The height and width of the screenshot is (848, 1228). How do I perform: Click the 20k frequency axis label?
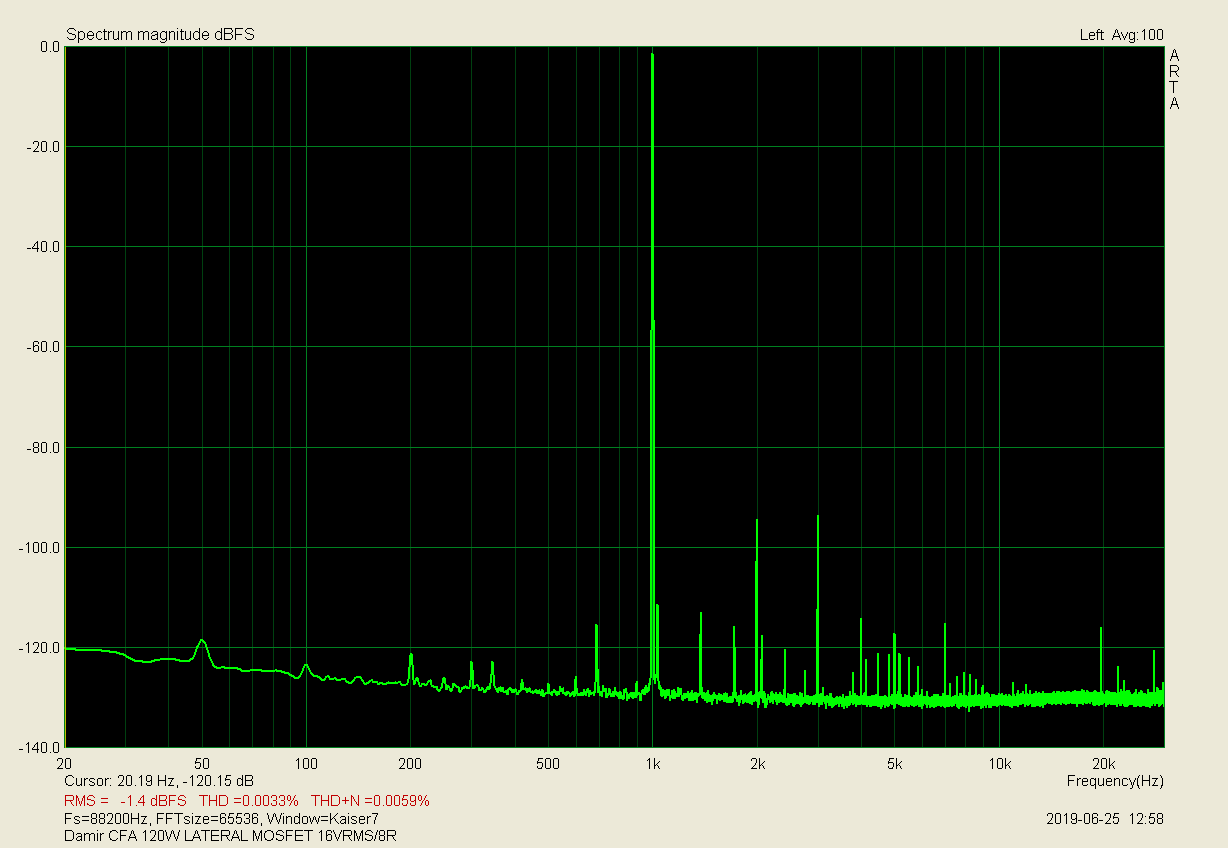1103,764
